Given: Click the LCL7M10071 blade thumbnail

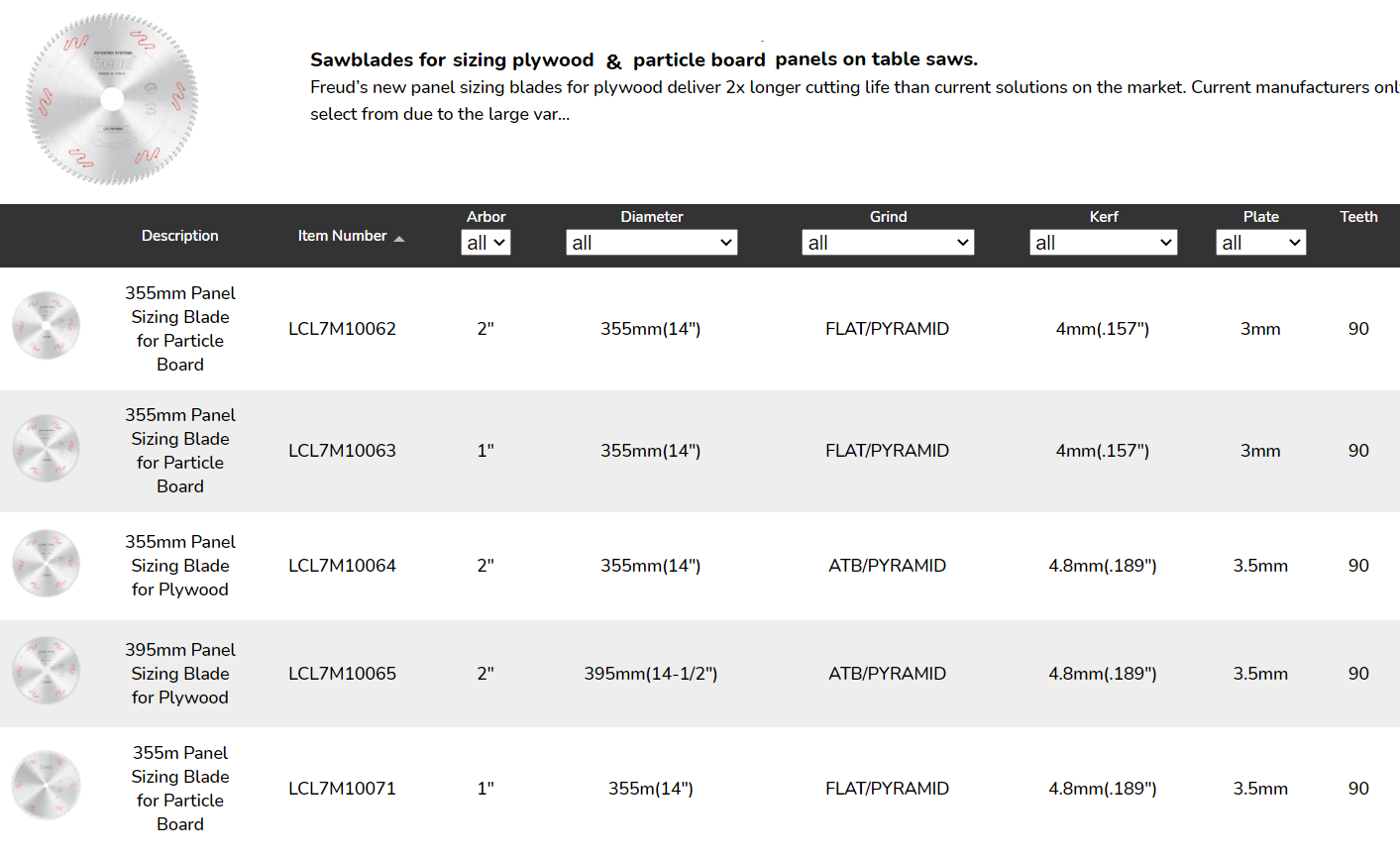Looking at the screenshot, I should pos(46,786).
